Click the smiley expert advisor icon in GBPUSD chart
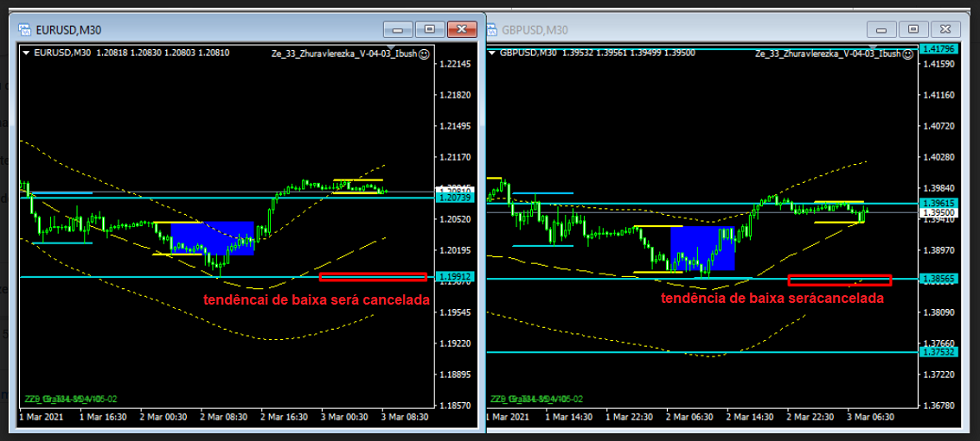 point(908,54)
